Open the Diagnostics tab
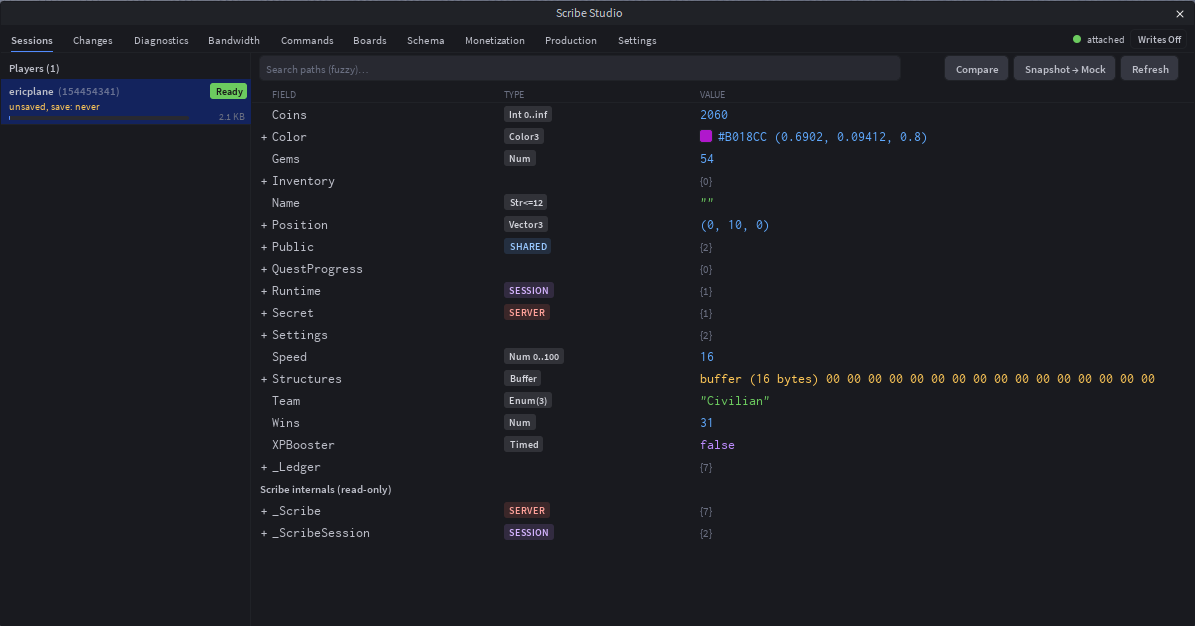The height and width of the screenshot is (626, 1195). [162, 40]
